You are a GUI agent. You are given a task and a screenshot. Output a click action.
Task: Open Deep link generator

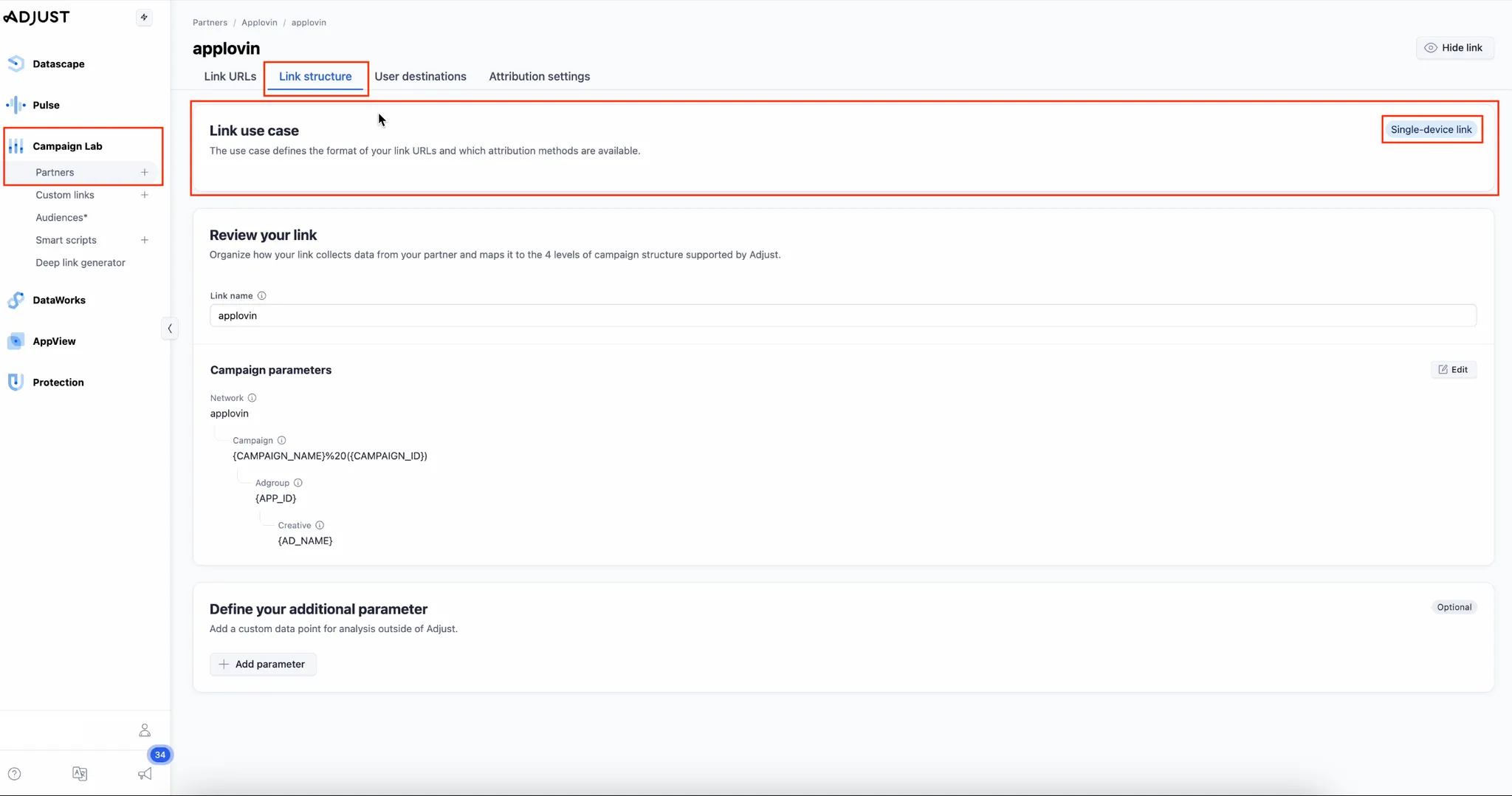pos(80,262)
